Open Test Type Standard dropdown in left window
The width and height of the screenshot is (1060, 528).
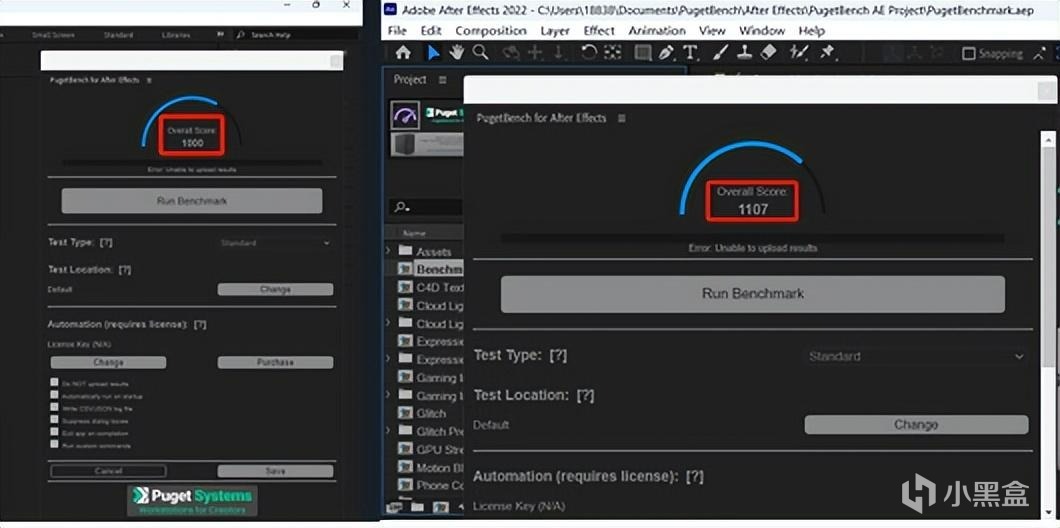(275, 243)
